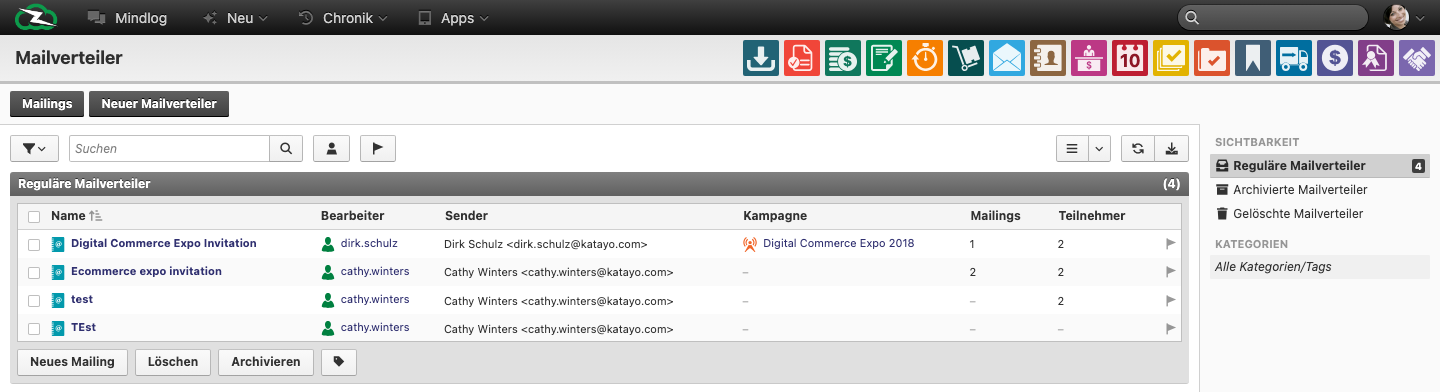The height and width of the screenshot is (392, 1440).
Task: Open the yellow stacked tasks checkmark icon
Action: pos(1171,58)
